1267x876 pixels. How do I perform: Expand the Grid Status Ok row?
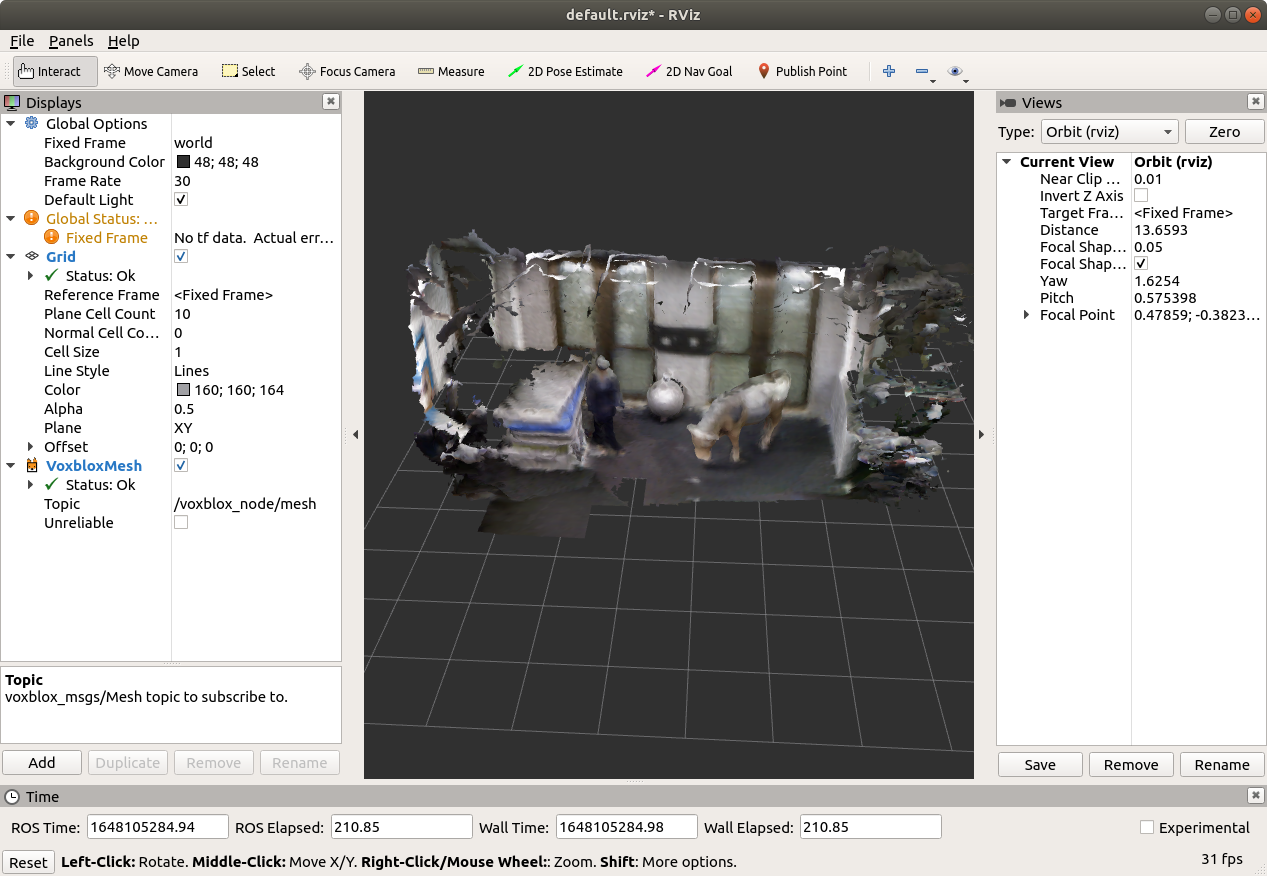(31, 275)
